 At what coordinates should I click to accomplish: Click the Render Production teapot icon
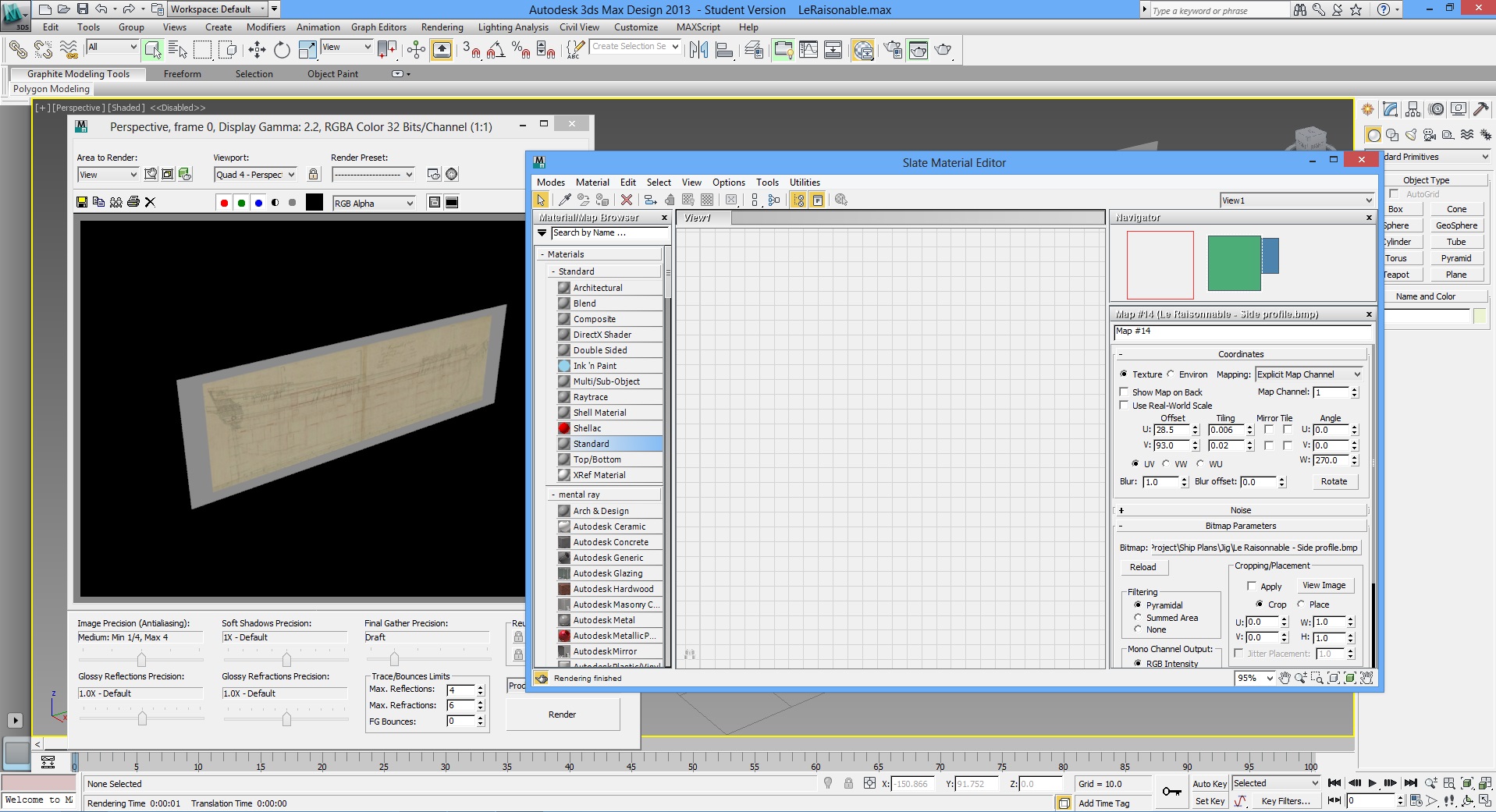coord(943,50)
